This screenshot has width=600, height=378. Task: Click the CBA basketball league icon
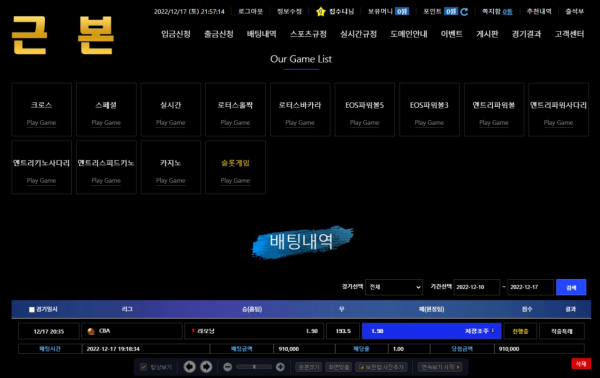[x=91, y=331]
